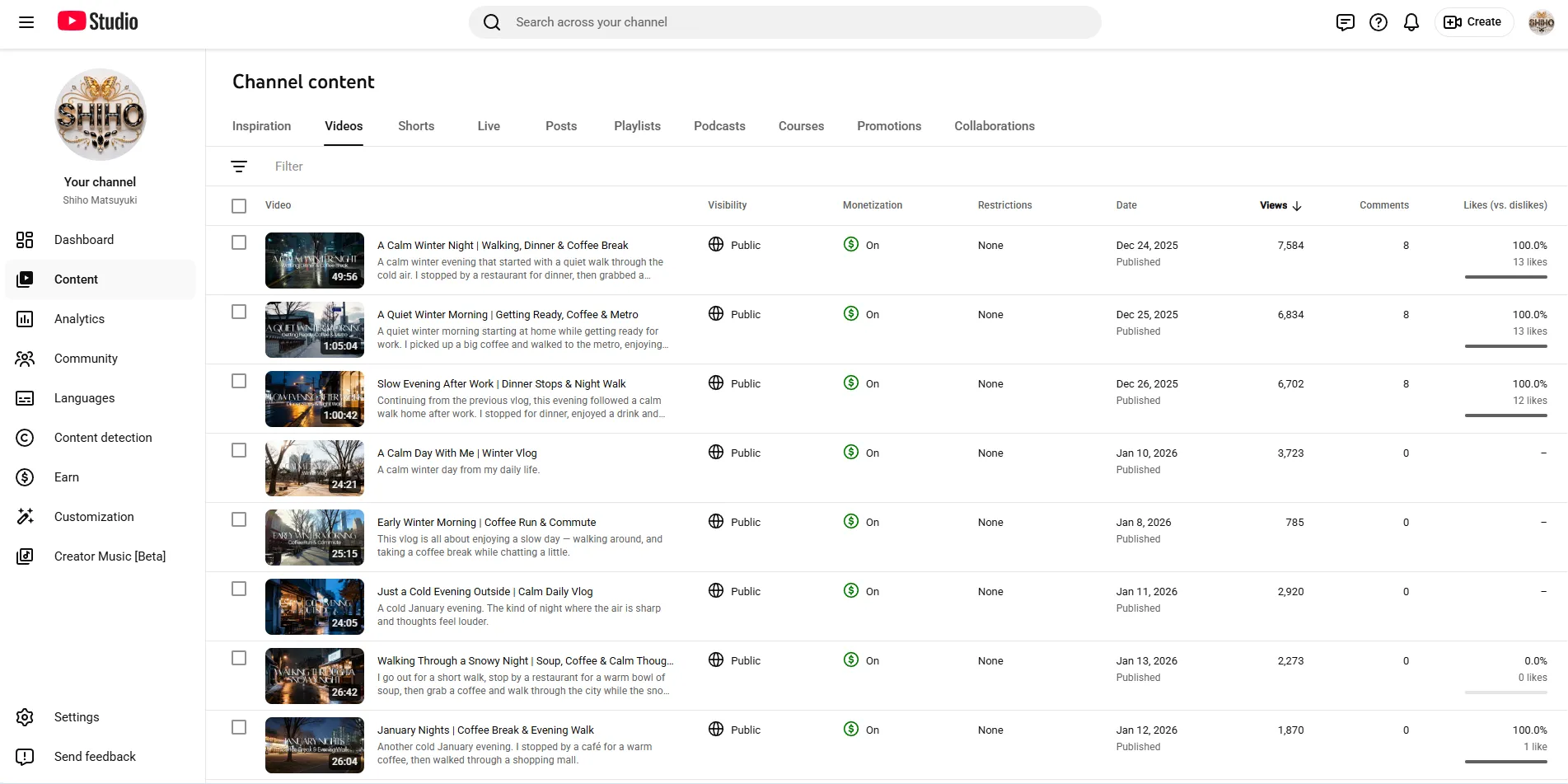Click the Analytics chart icon

[x=25, y=319]
